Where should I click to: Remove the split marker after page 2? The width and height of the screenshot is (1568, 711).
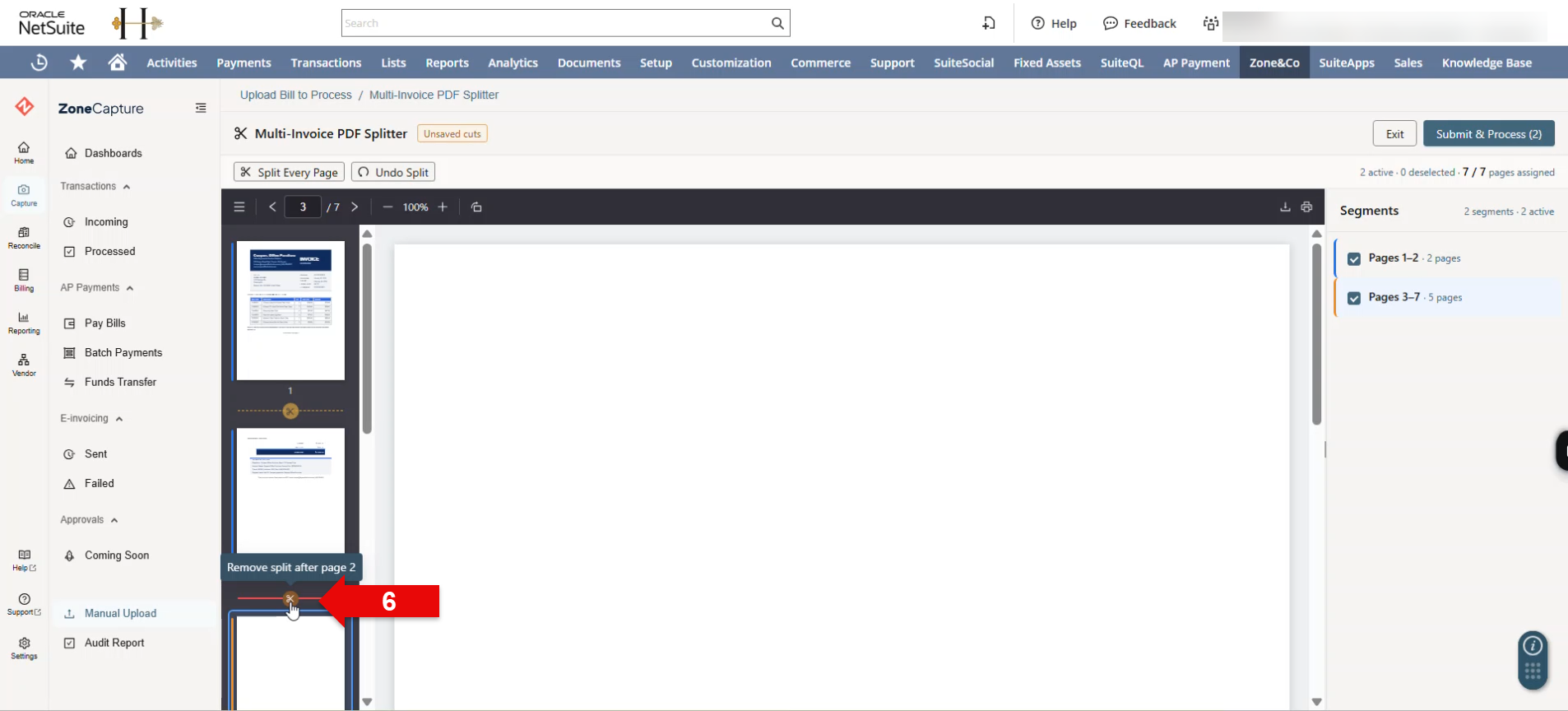pos(290,598)
